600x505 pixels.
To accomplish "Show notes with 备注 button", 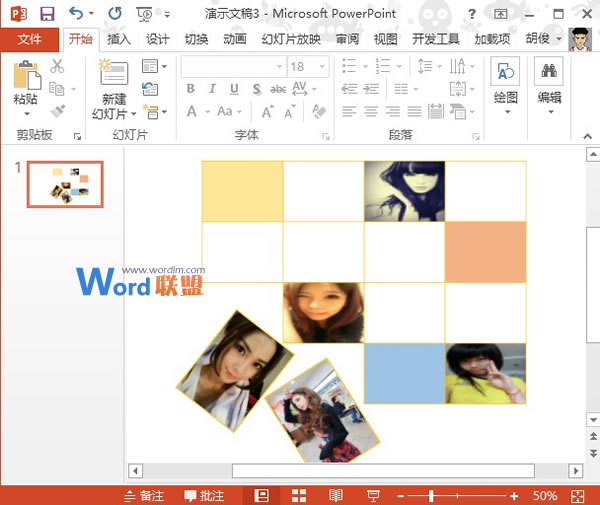I will click(x=144, y=496).
